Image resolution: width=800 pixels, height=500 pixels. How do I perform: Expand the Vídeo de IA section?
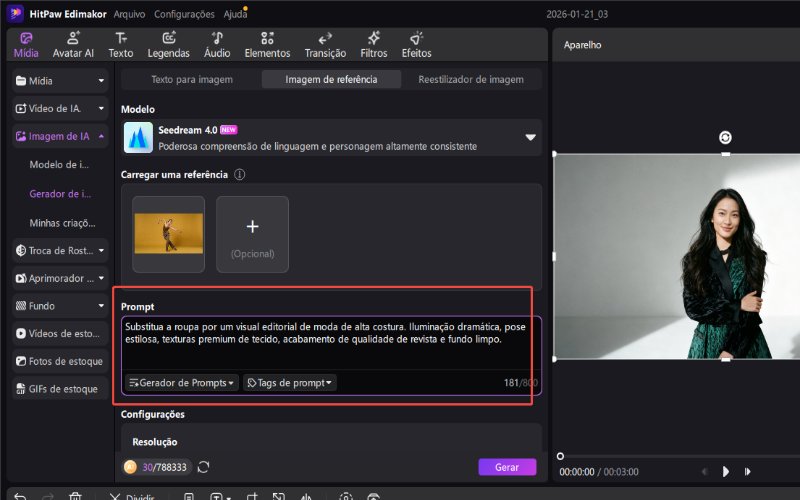[x=60, y=108]
